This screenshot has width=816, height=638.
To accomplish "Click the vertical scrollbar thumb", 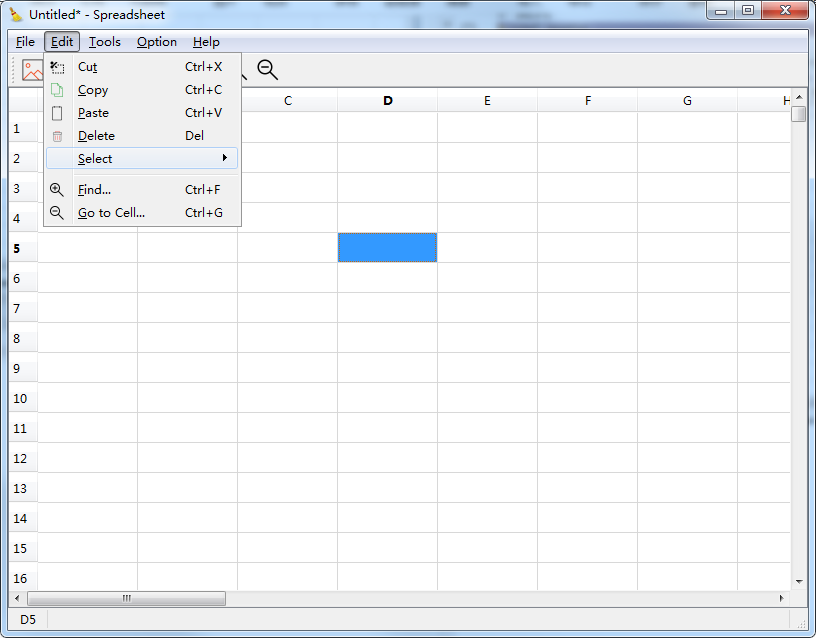I will click(799, 114).
